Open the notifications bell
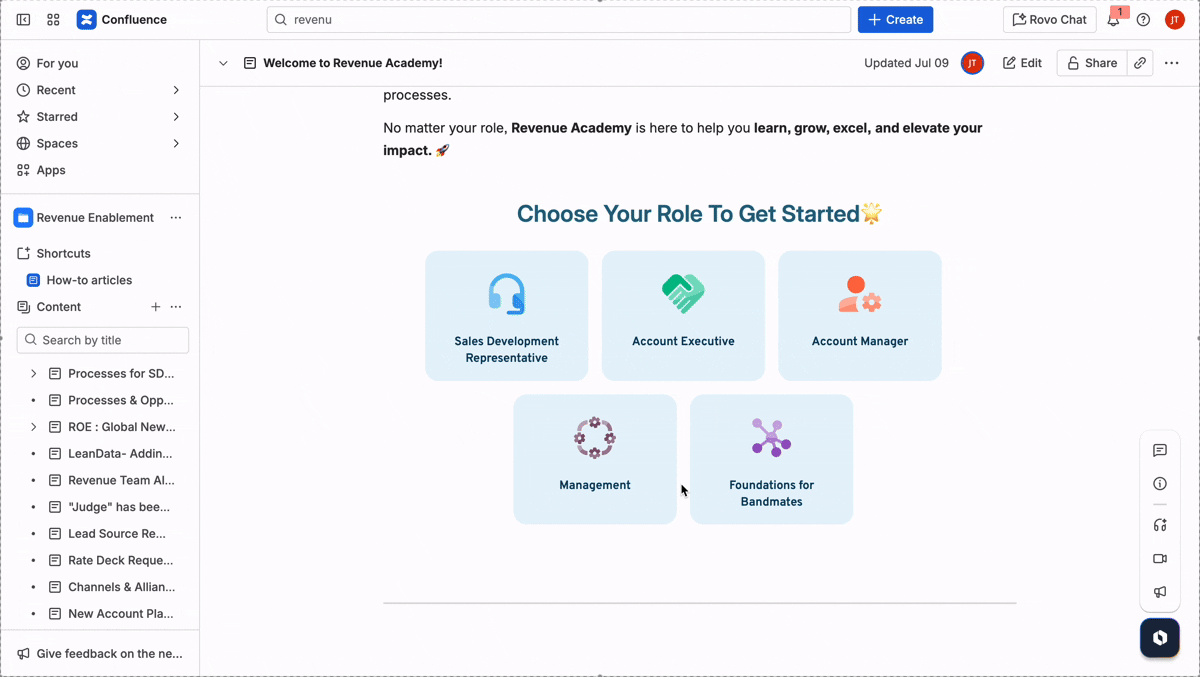Image resolution: width=1200 pixels, height=677 pixels. coord(1113,20)
